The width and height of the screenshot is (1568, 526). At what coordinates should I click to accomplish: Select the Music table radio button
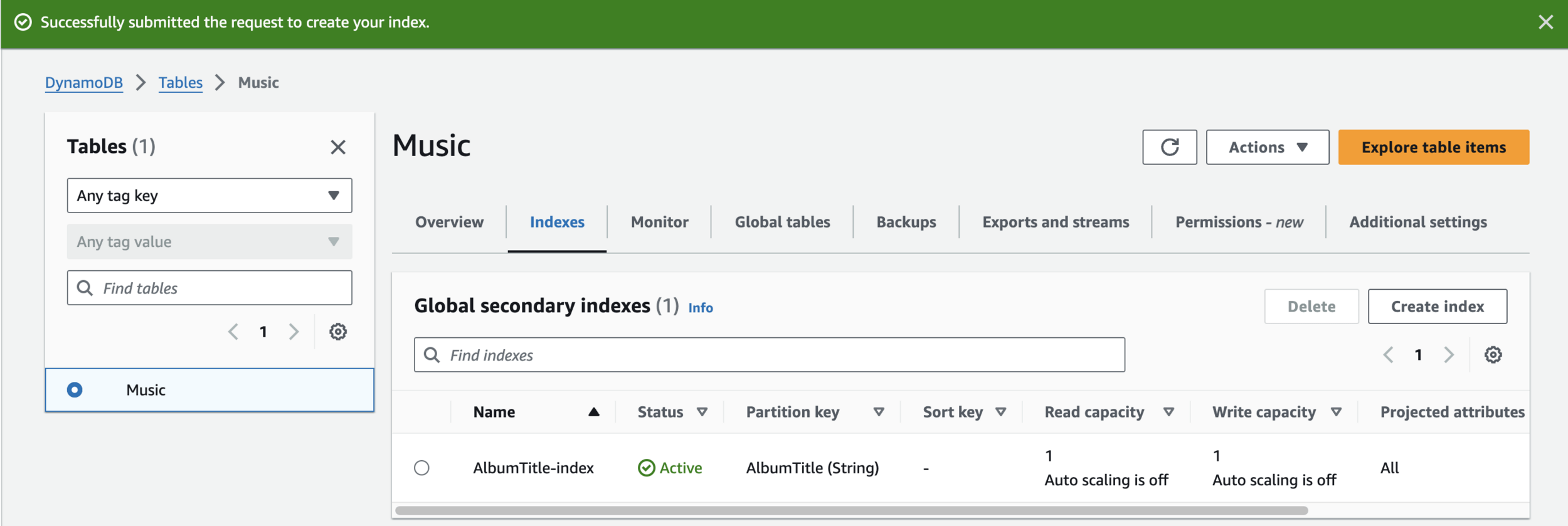pos(75,390)
